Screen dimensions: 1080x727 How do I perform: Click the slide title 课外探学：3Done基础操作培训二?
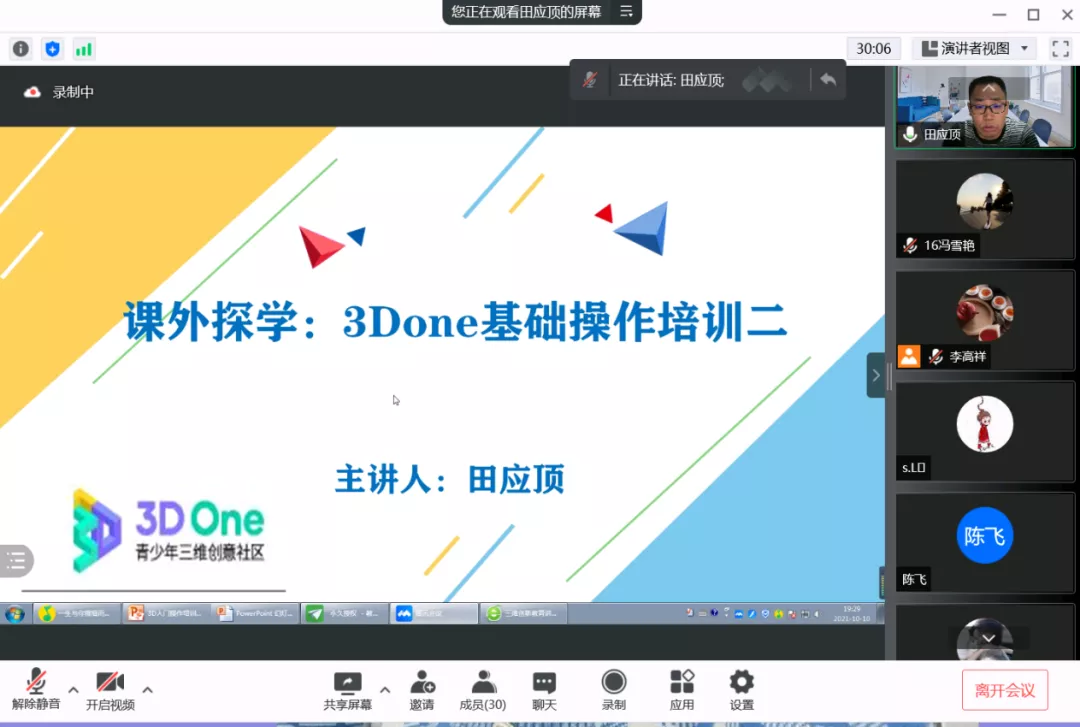pos(455,322)
